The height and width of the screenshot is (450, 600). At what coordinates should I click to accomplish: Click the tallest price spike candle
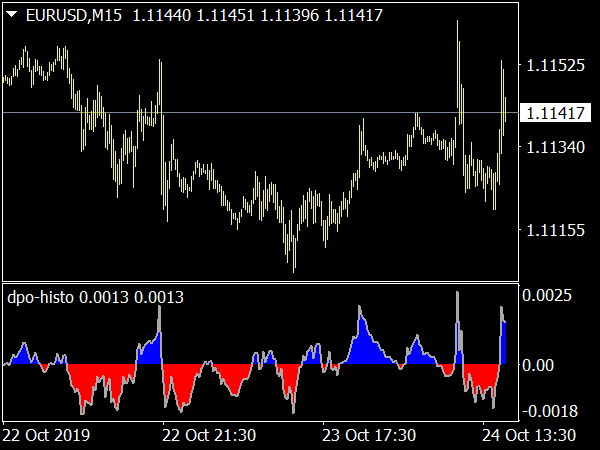click(x=458, y=60)
